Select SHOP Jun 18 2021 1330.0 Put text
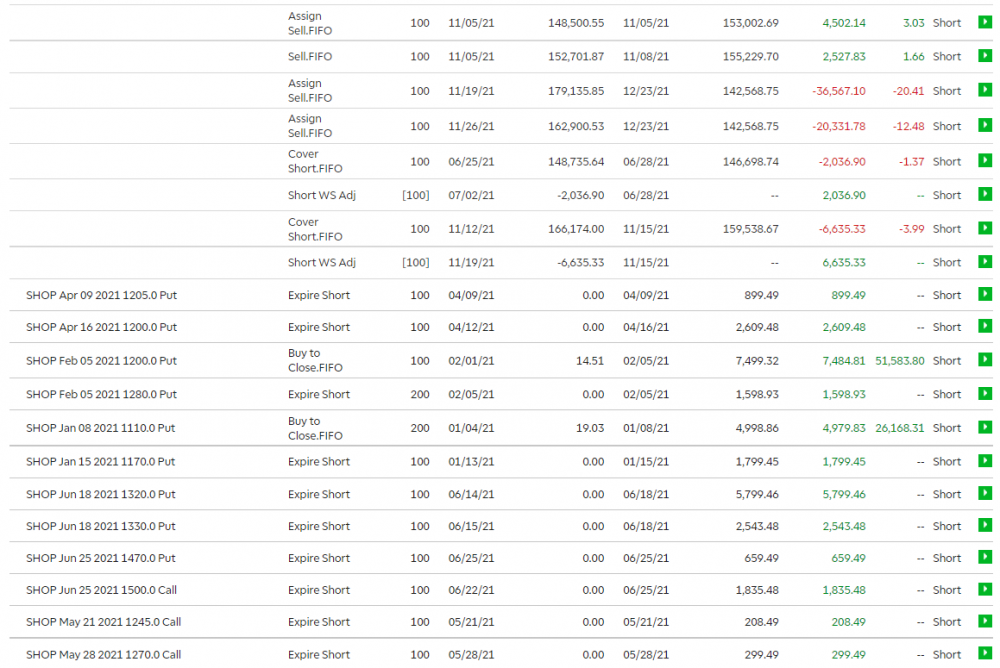Screen dimensions: 1000x668 tap(101, 526)
